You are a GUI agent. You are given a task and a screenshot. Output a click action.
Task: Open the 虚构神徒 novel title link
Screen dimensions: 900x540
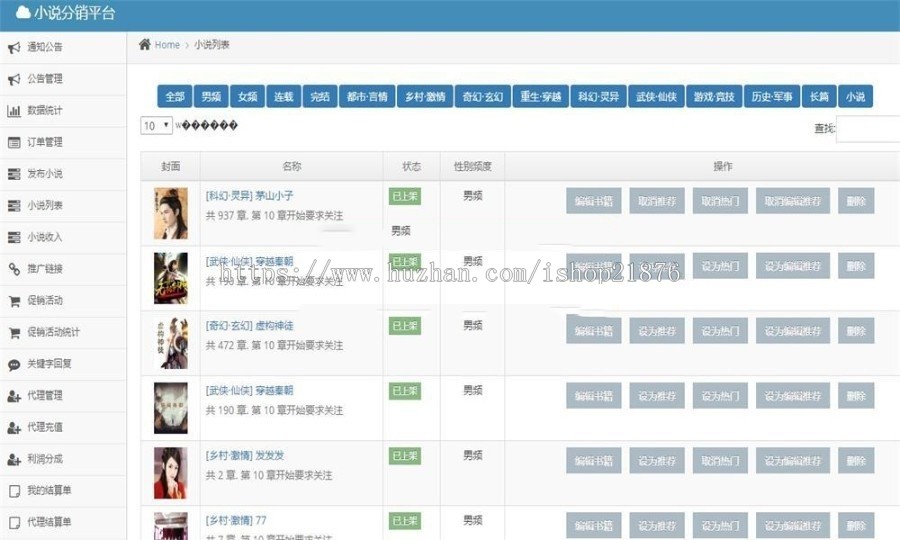274,325
